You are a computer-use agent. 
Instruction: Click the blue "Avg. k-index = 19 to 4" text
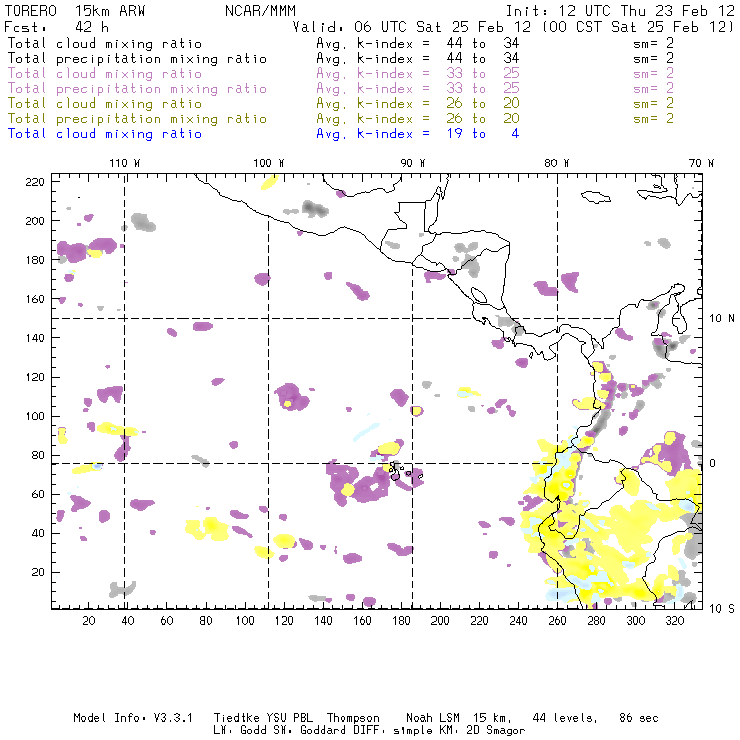coord(418,134)
